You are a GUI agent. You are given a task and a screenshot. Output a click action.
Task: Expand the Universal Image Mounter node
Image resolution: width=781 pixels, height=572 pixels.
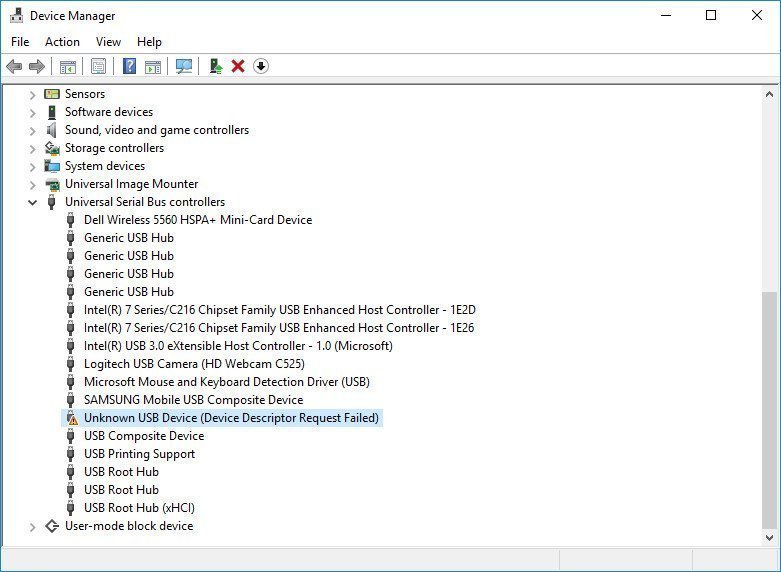pos(32,185)
